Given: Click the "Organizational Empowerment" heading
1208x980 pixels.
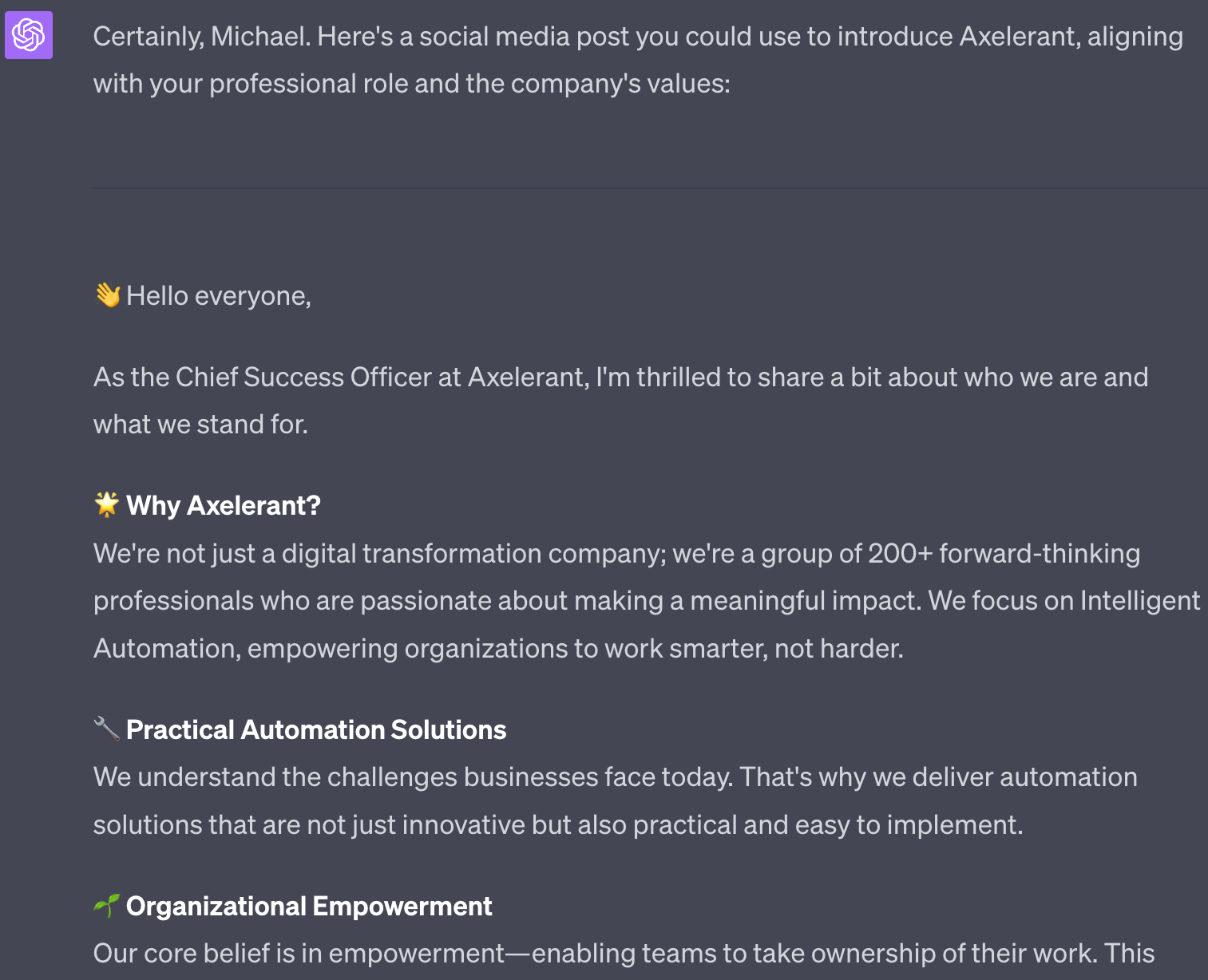Looking at the screenshot, I should point(309,906).
